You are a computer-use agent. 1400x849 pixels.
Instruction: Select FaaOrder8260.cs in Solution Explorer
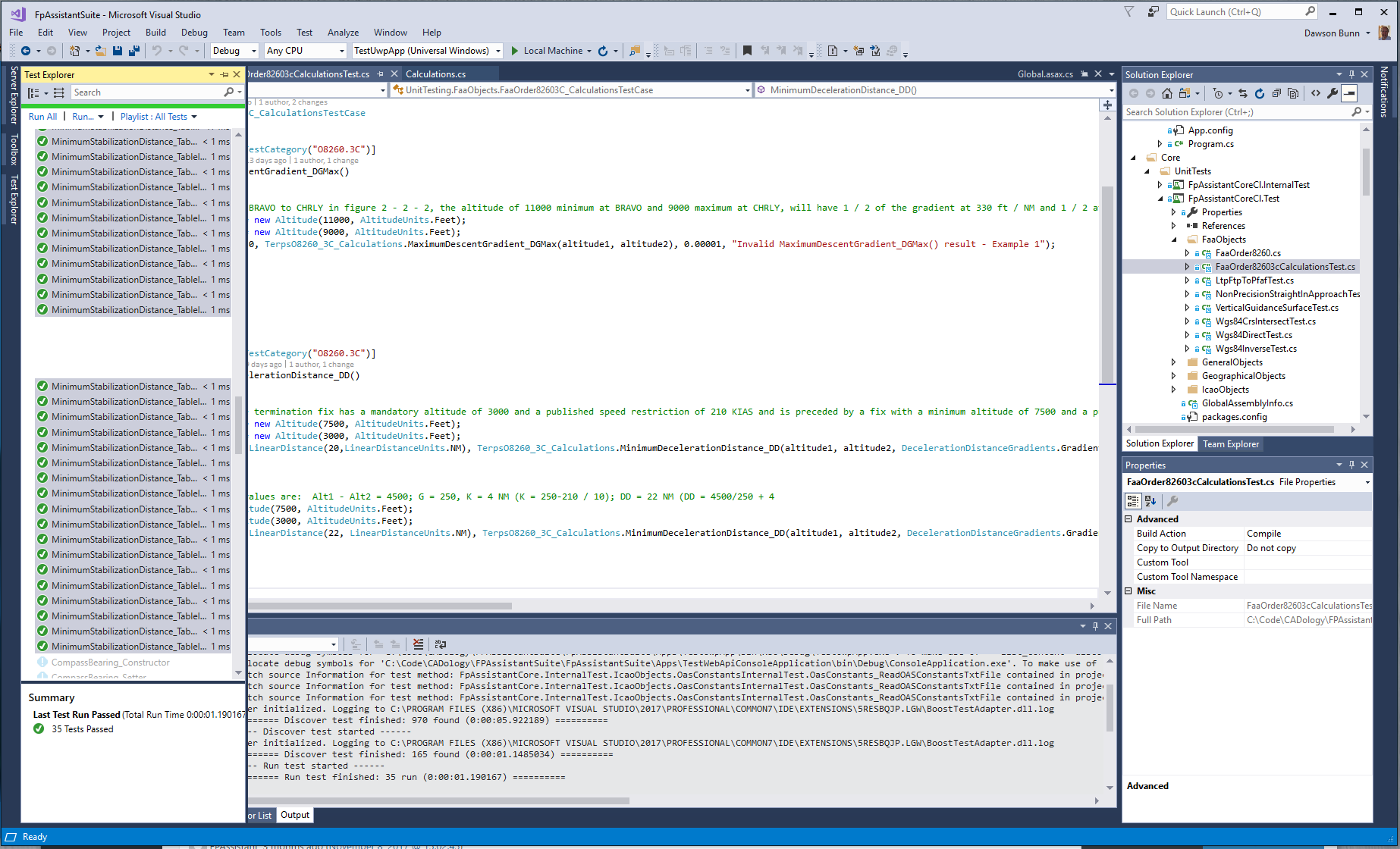1248,253
